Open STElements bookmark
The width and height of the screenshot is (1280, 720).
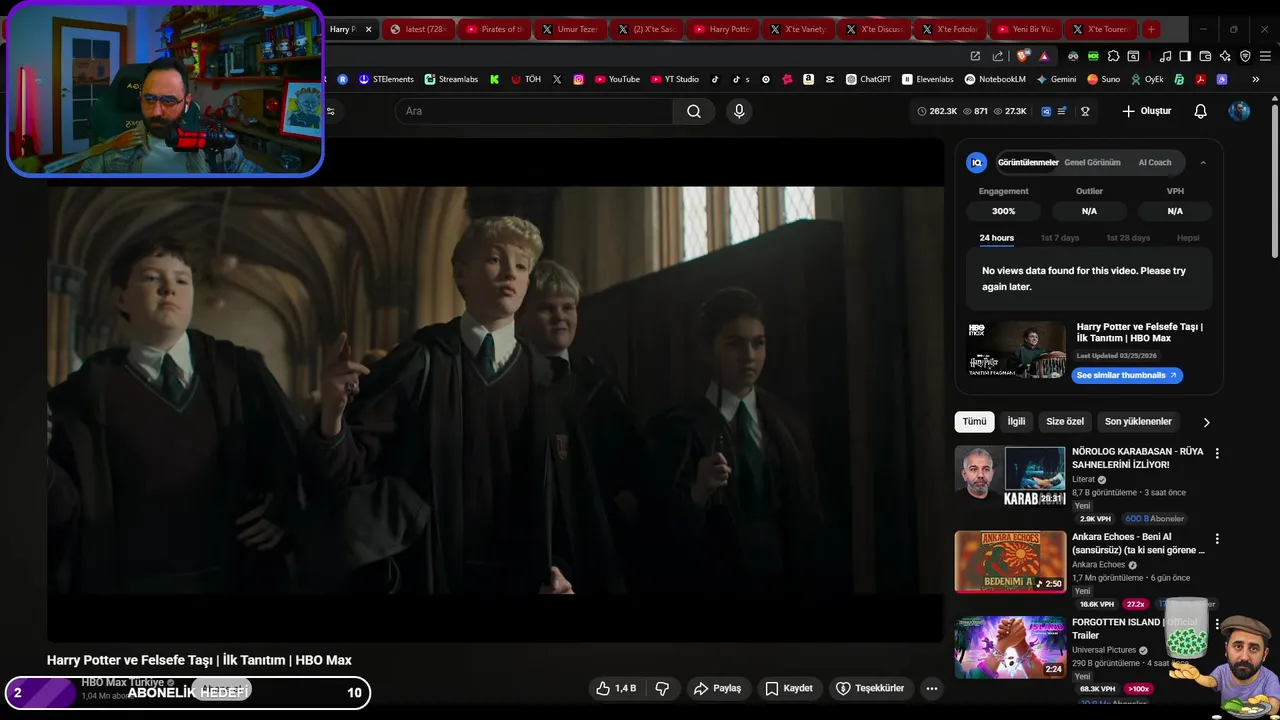click(386, 79)
